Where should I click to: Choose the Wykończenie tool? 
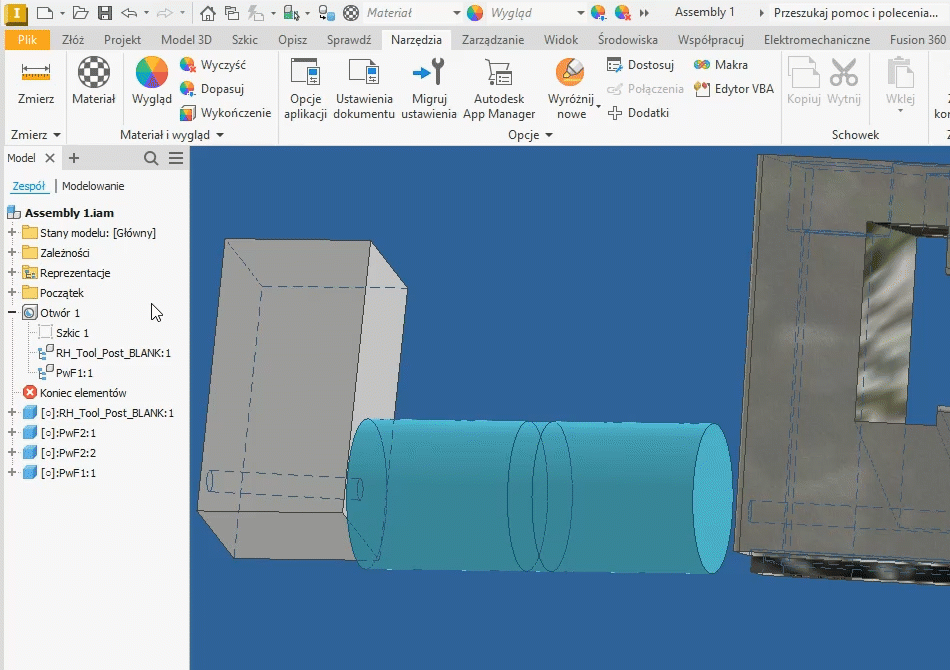point(225,113)
